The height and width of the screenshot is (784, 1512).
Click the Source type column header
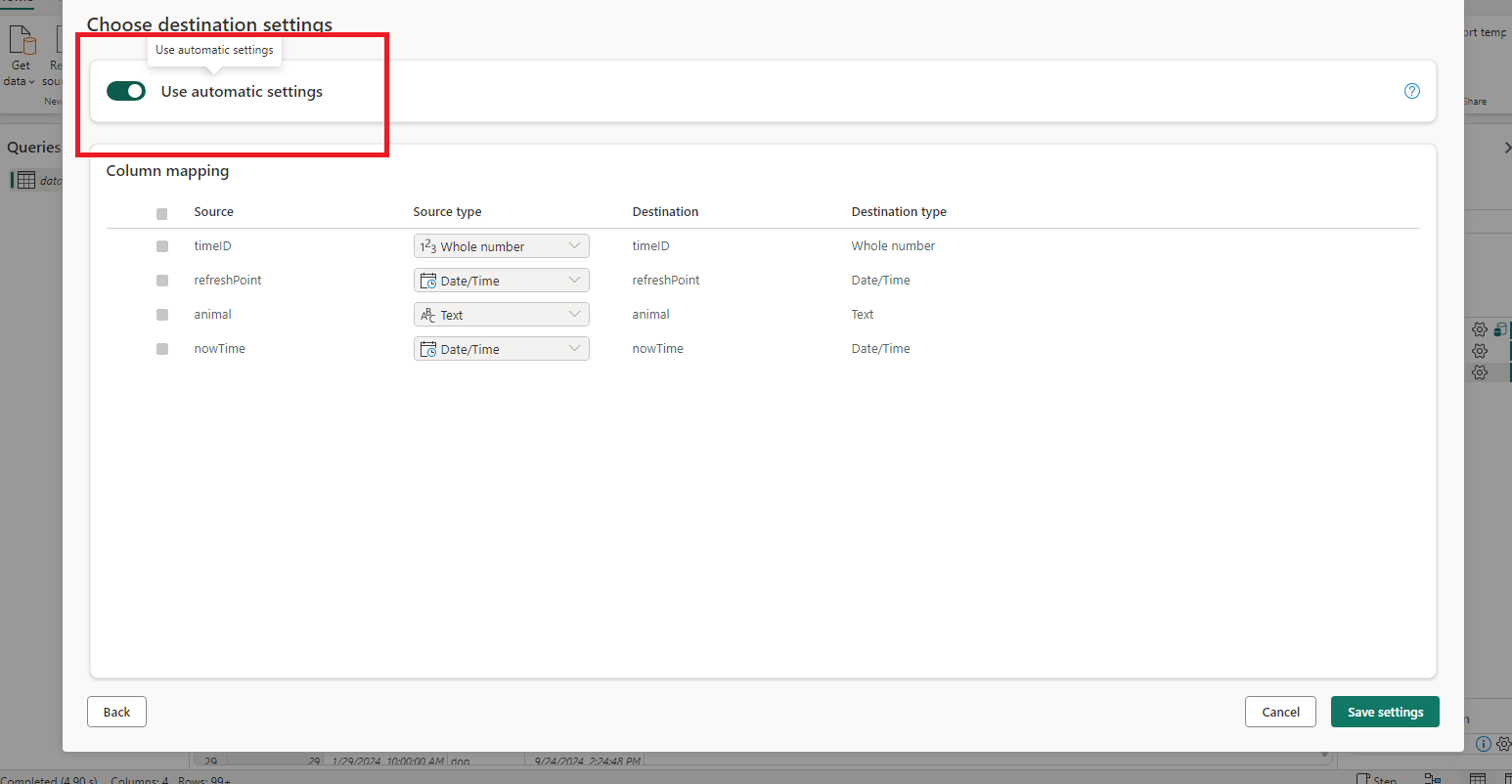(x=447, y=212)
